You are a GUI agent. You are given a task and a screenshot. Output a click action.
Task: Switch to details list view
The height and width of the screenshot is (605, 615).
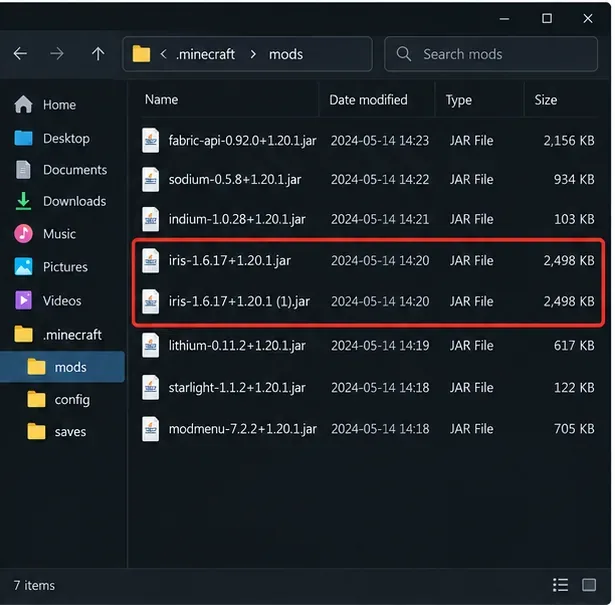pos(560,585)
